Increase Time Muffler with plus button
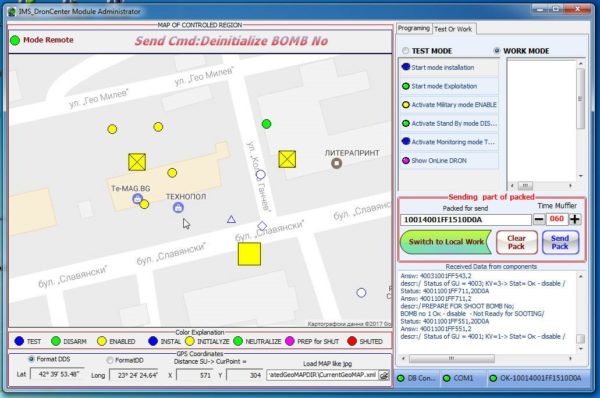The width and height of the screenshot is (600, 398). (575, 219)
